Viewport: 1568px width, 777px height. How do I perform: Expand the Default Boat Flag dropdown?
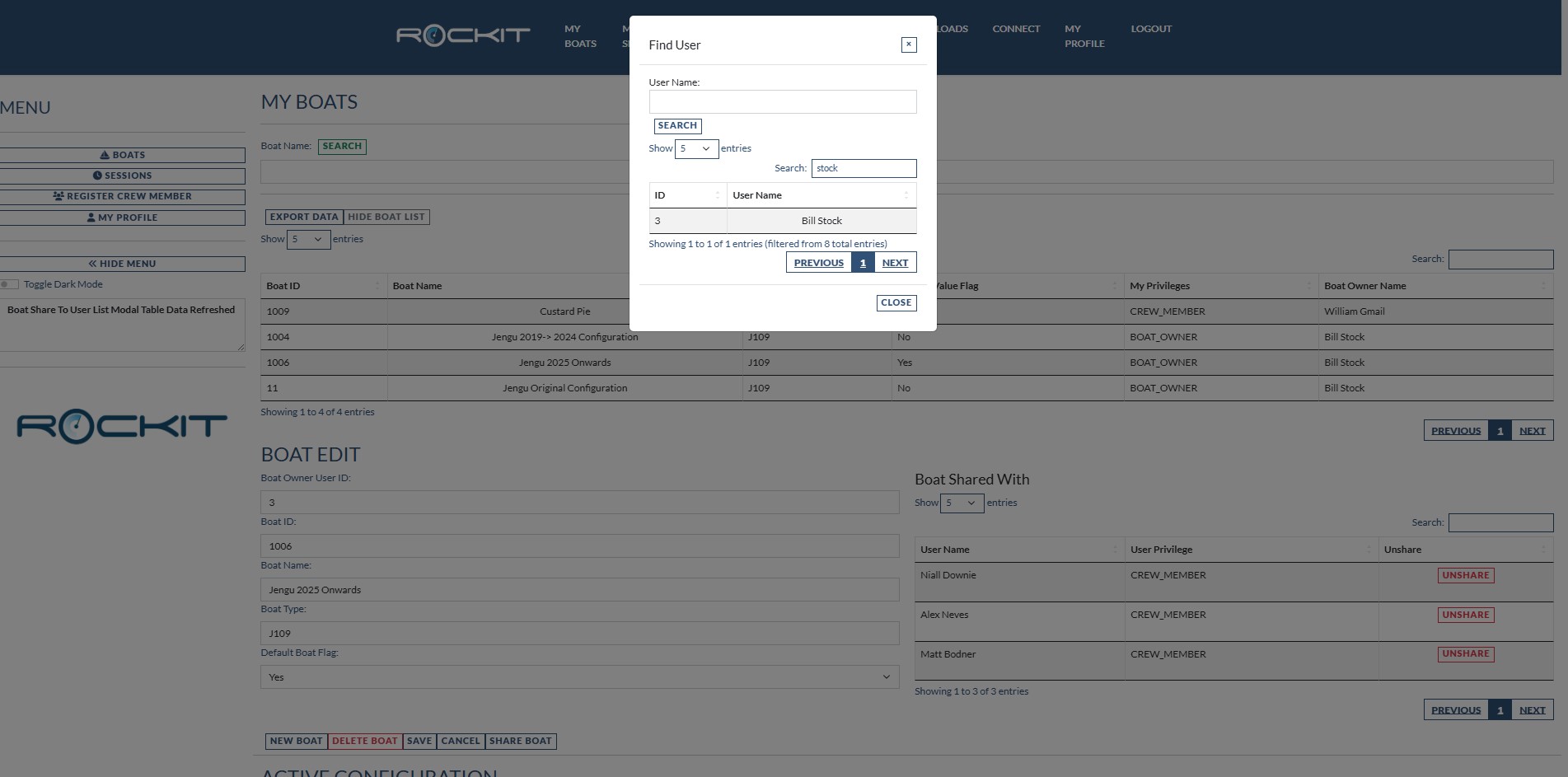579,677
